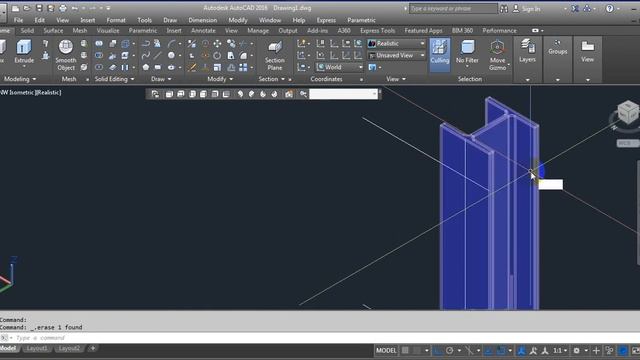Open the Groups panel
The height and width of the screenshot is (360, 640).
point(558,47)
